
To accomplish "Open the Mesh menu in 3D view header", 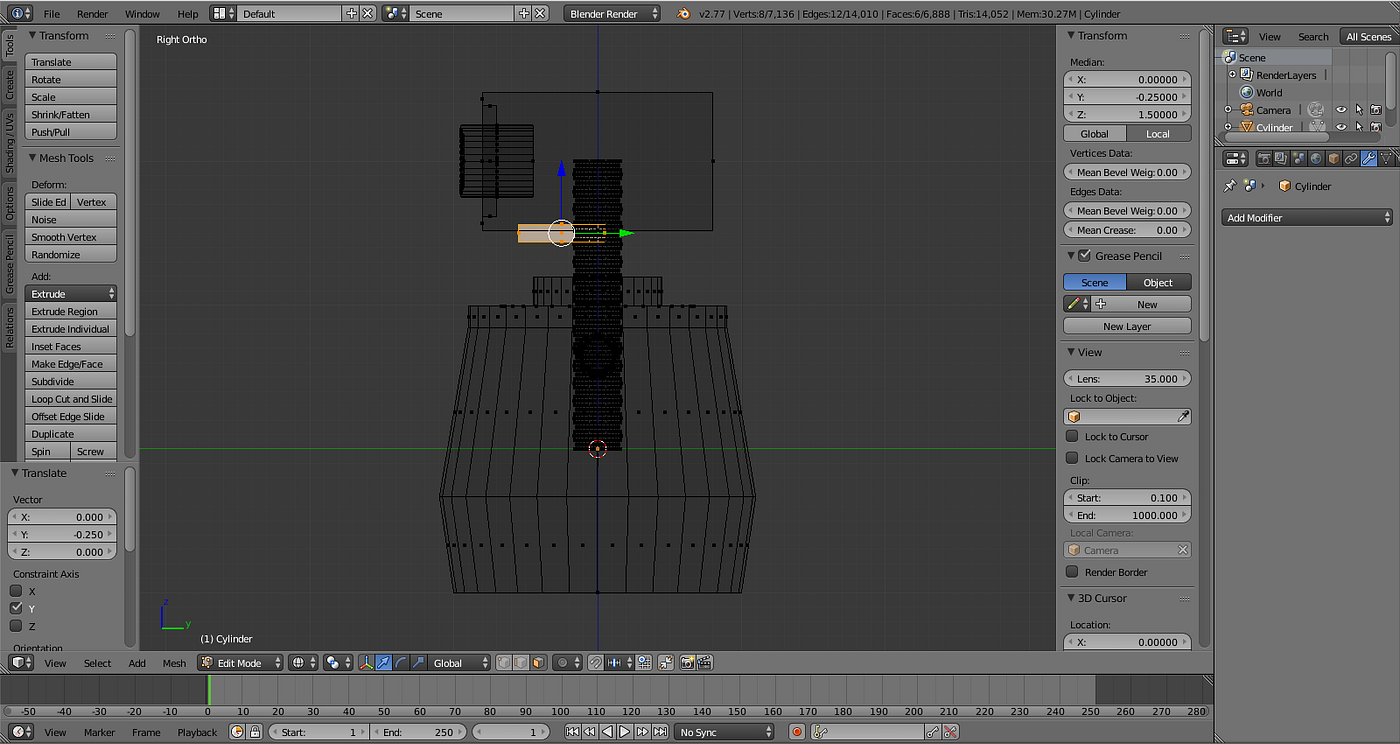I will 174,663.
